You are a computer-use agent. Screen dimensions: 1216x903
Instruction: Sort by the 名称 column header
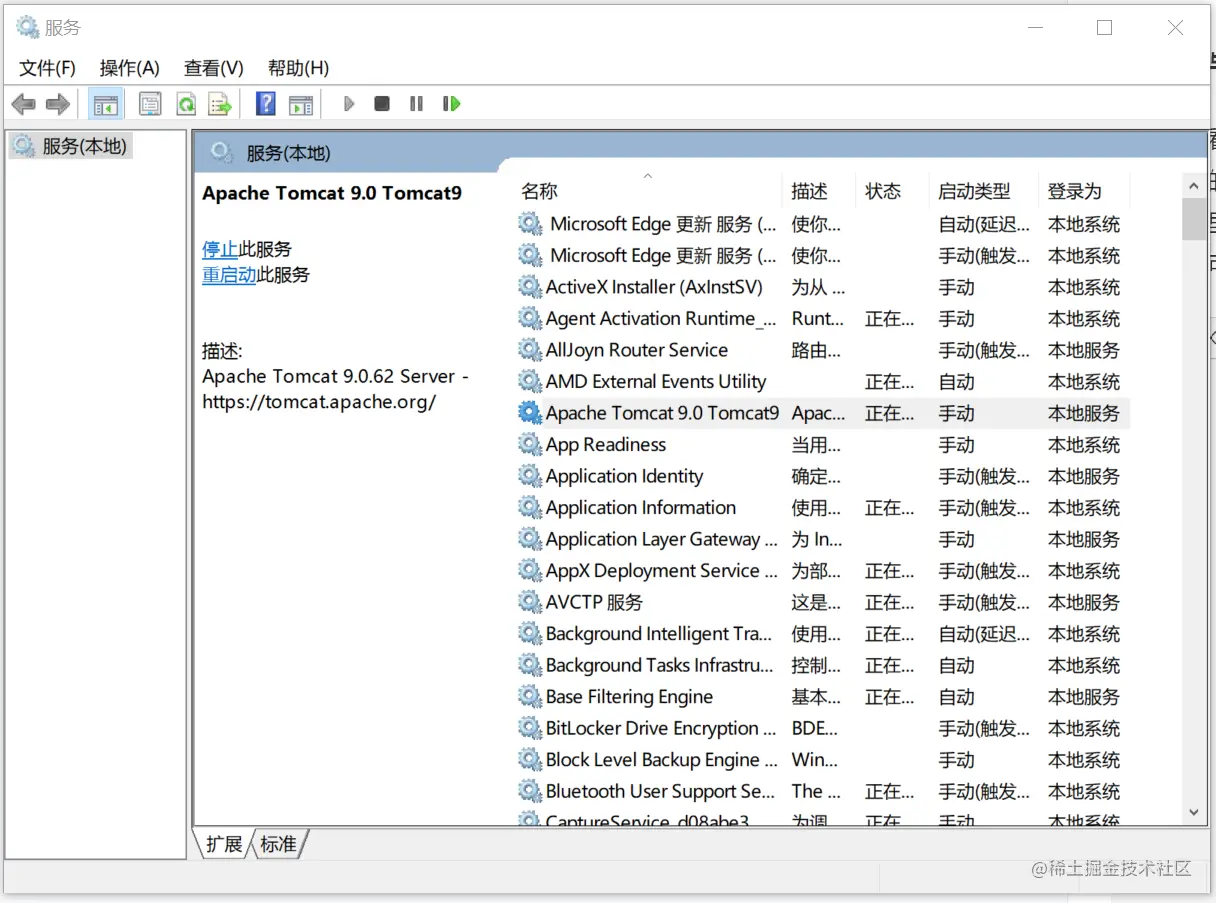(x=647, y=191)
